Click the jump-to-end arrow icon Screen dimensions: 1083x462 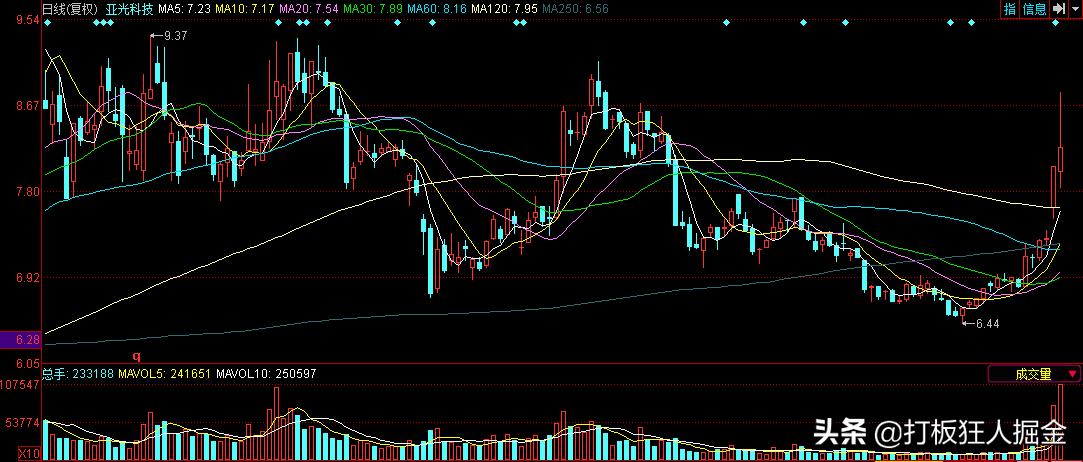click(x=1058, y=9)
